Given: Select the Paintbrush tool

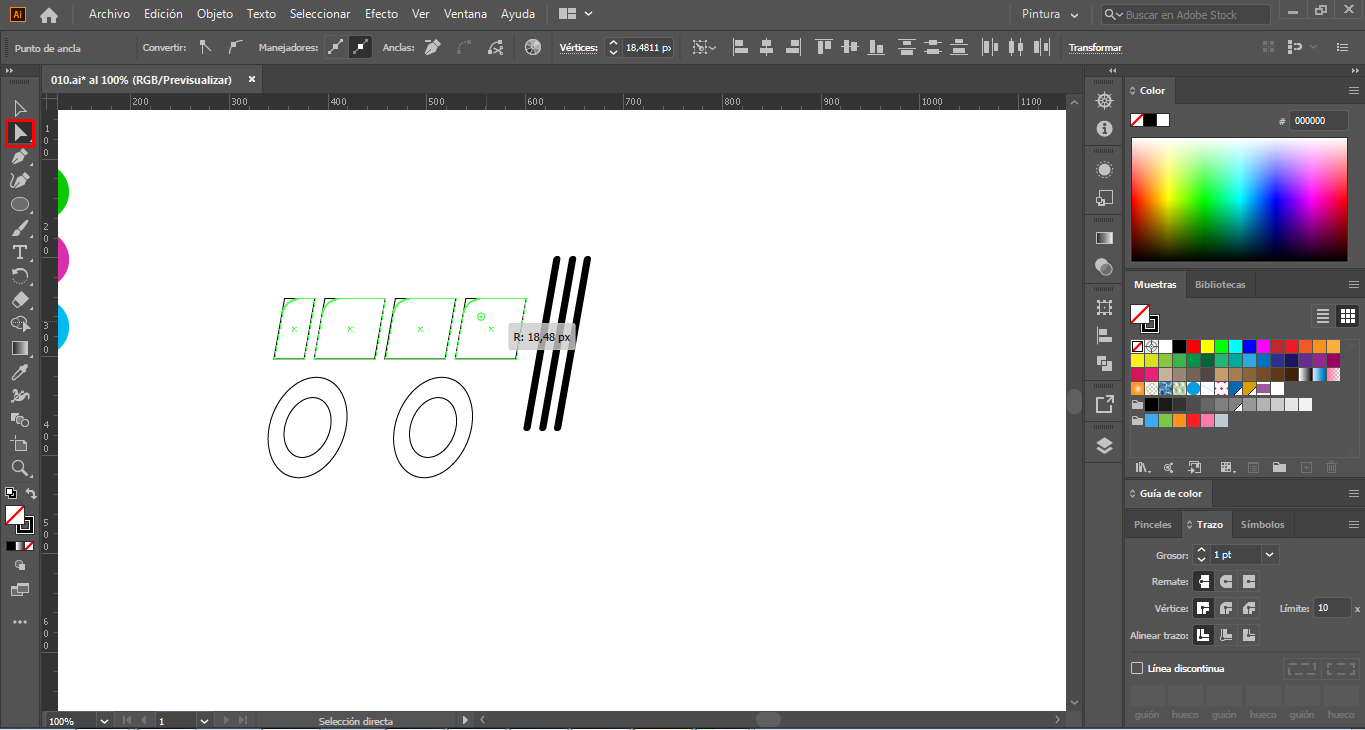Looking at the screenshot, I should click(x=20, y=228).
